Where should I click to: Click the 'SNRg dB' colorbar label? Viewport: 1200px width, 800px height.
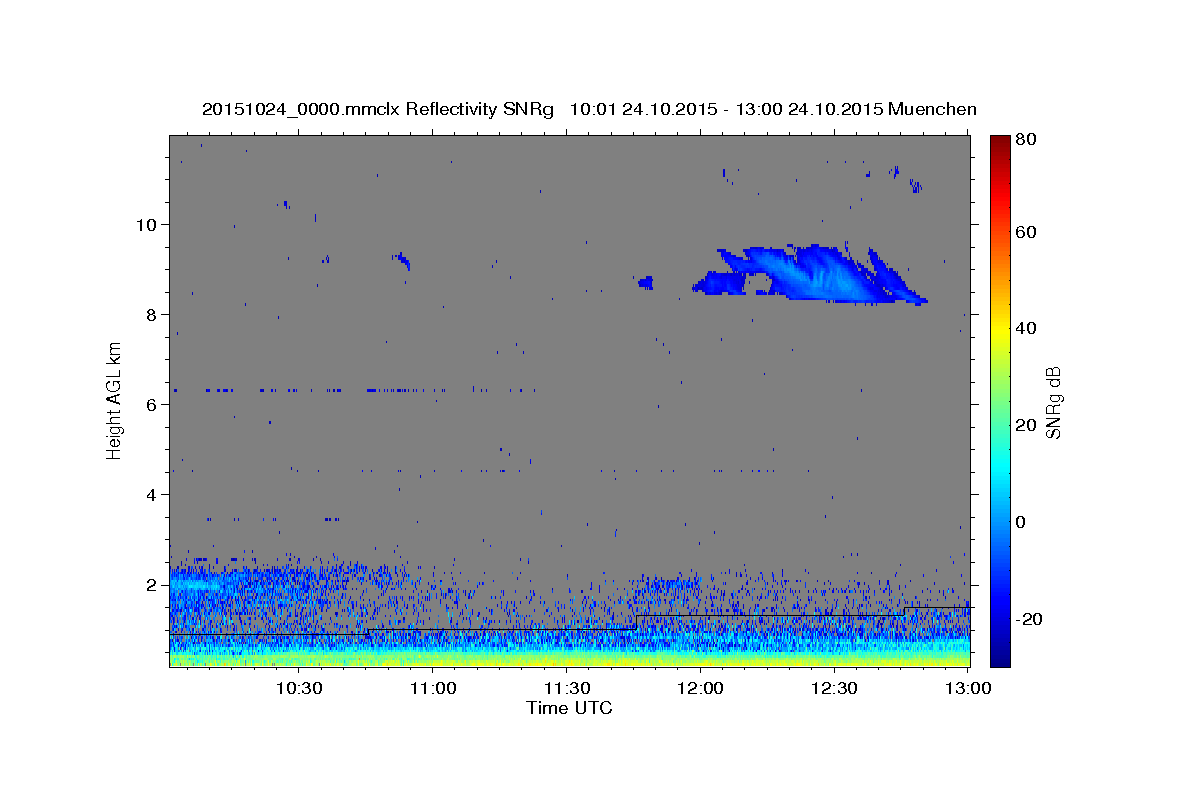[1054, 401]
